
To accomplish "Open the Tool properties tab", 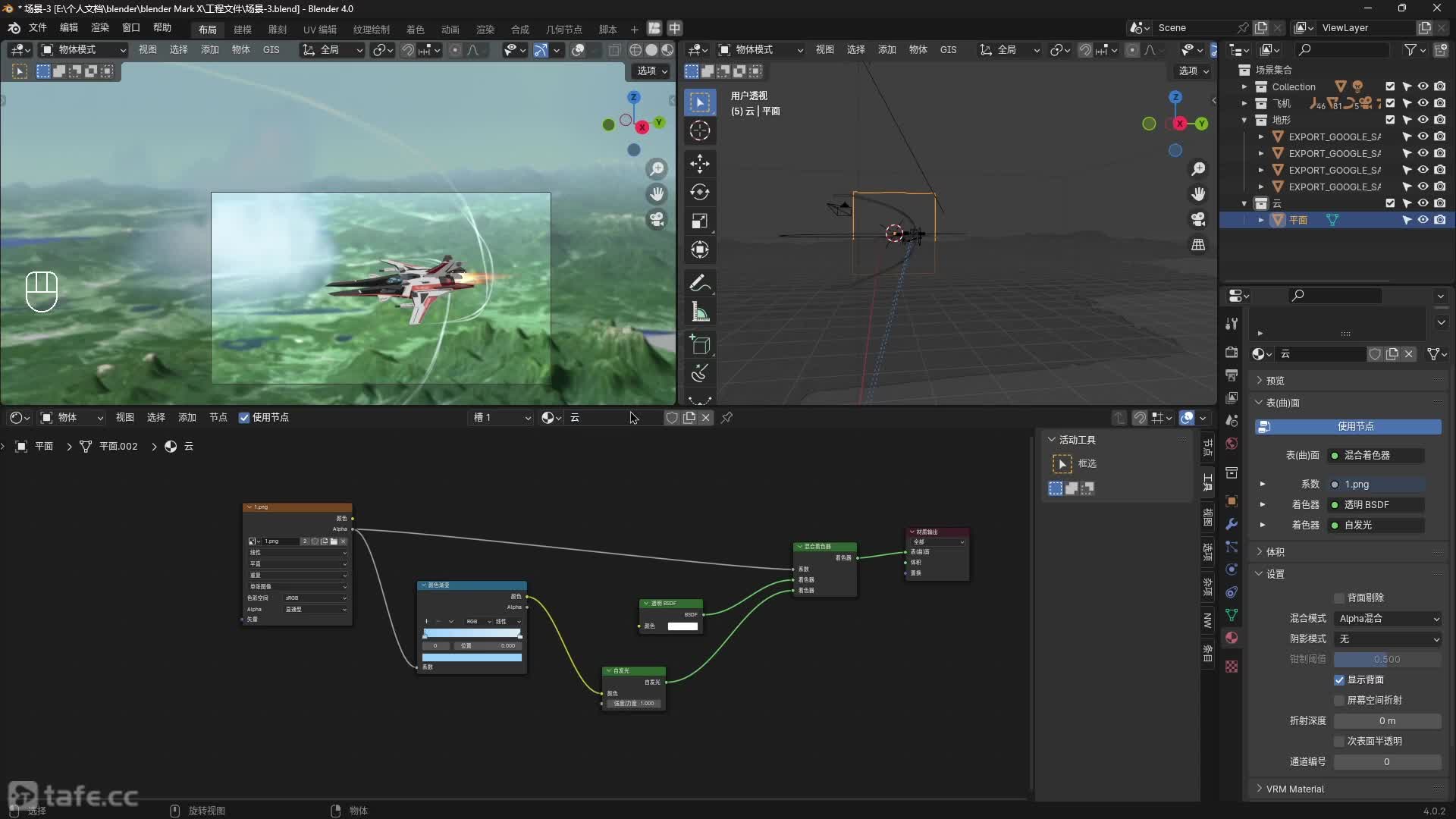I will coord(1232,324).
